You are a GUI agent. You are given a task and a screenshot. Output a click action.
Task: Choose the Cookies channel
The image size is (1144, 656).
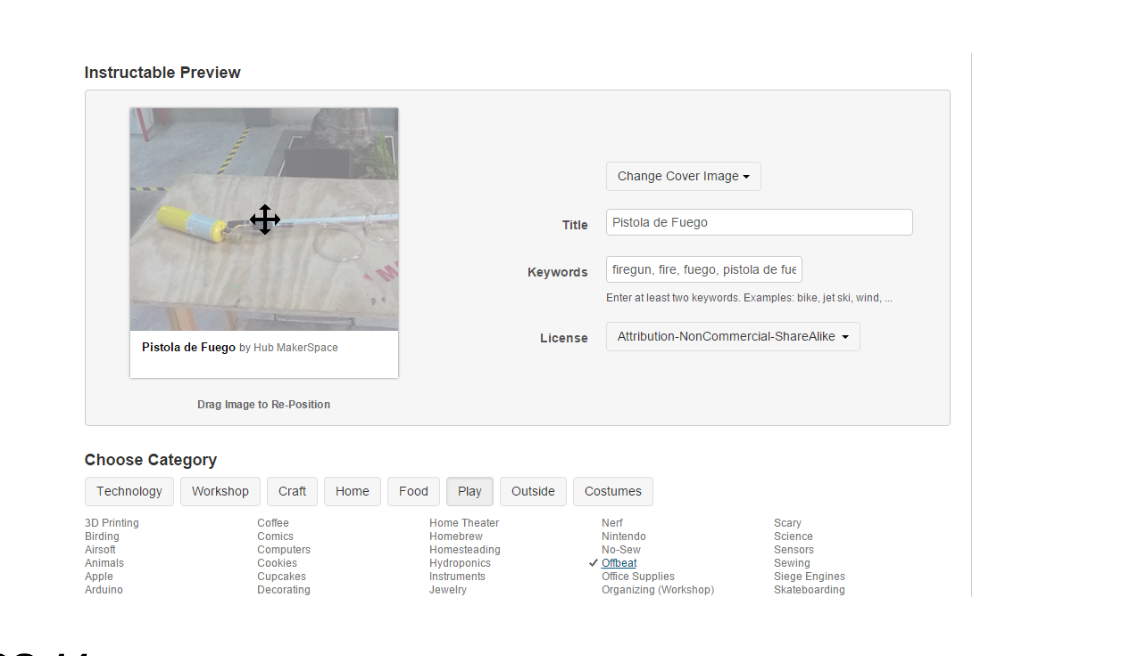pos(277,563)
